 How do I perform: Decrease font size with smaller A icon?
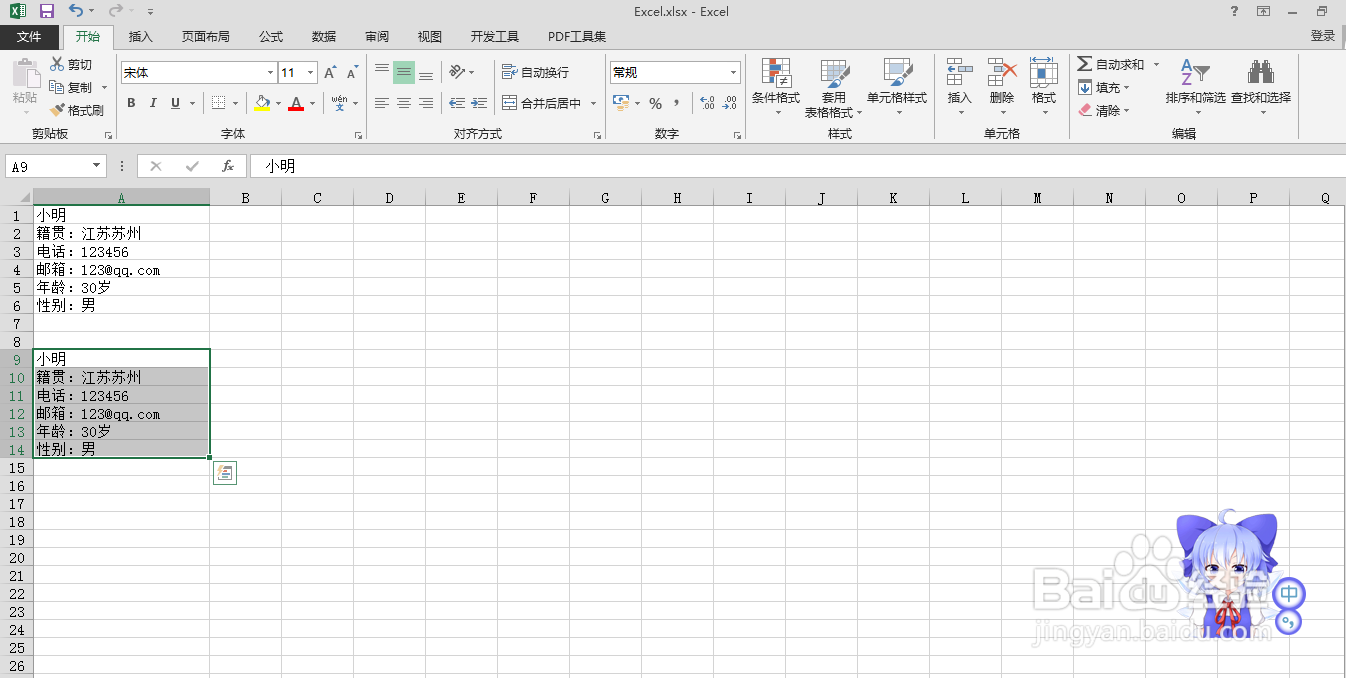click(x=352, y=73)
